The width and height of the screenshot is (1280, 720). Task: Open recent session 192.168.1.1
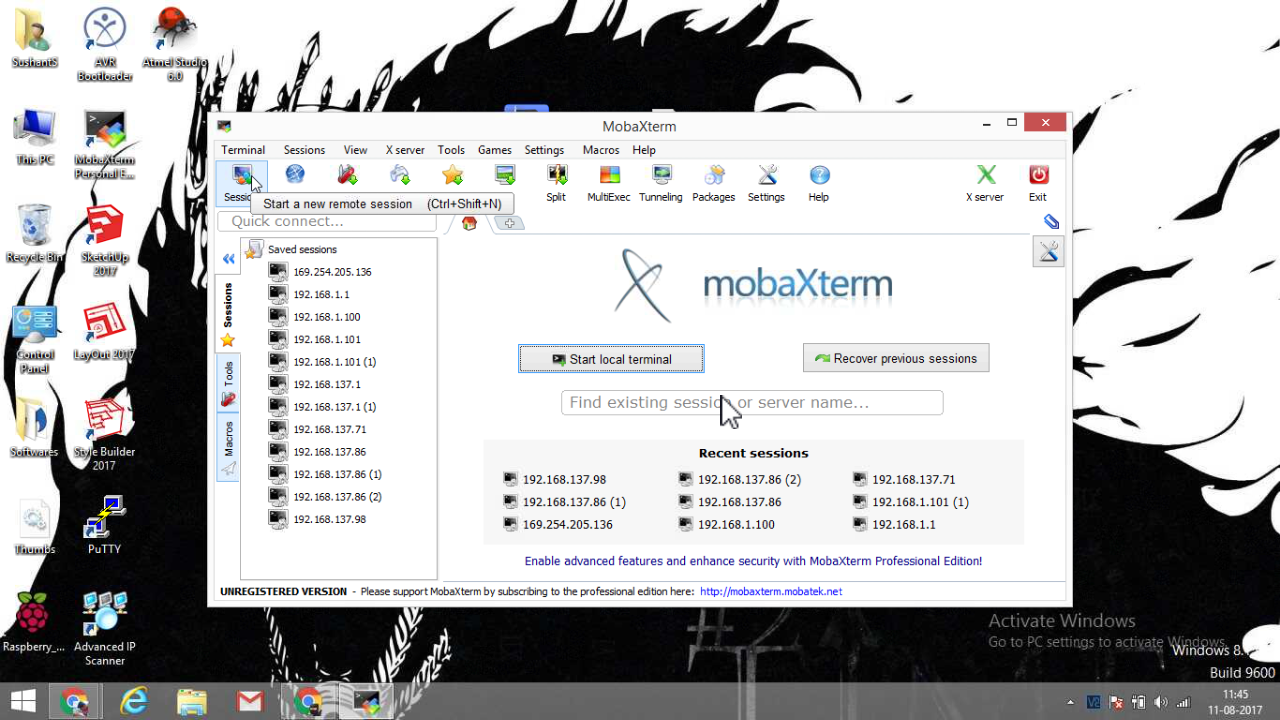click(894, 525)
